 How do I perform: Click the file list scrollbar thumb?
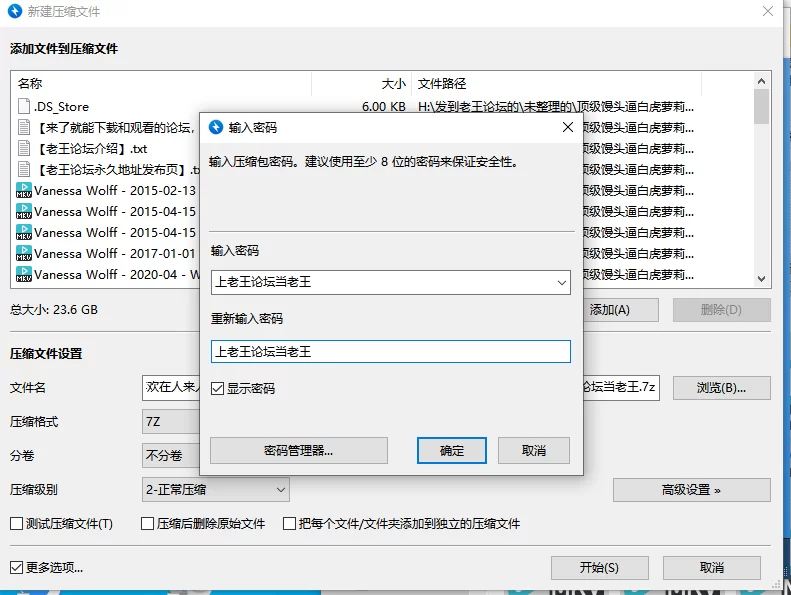click(761, 106)
